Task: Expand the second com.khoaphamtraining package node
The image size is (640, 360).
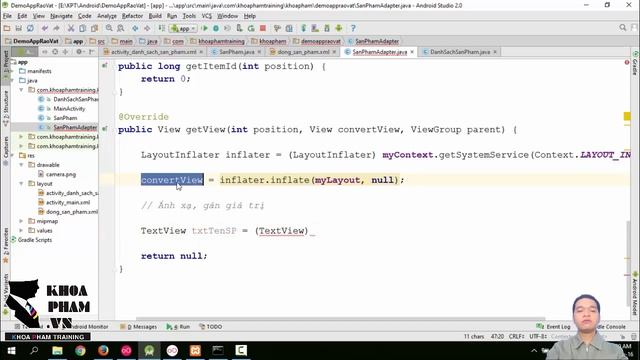Action: pos(21,137)
